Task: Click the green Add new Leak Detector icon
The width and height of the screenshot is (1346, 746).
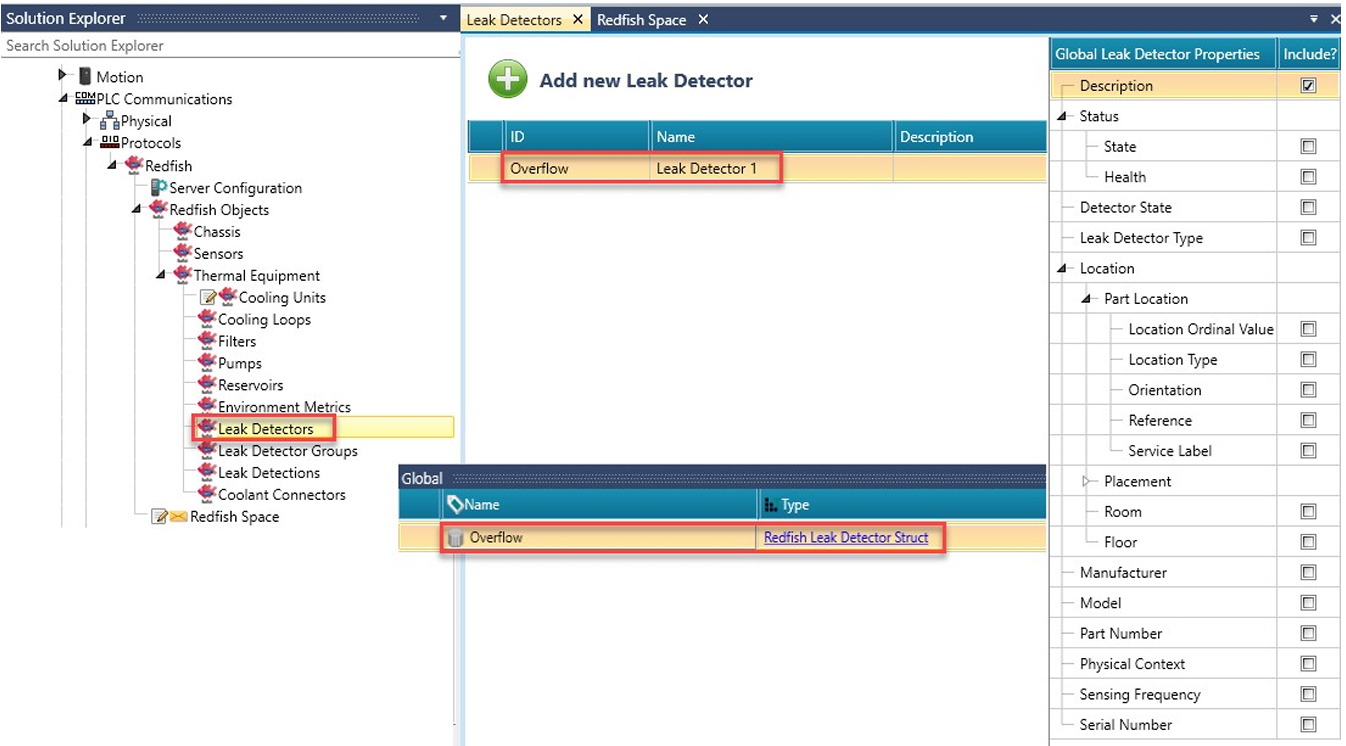Action: (x=508, y=80)
